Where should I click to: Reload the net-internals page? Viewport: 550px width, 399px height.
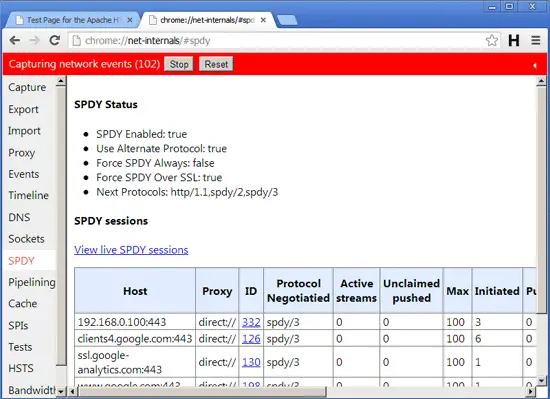(55, 41)
